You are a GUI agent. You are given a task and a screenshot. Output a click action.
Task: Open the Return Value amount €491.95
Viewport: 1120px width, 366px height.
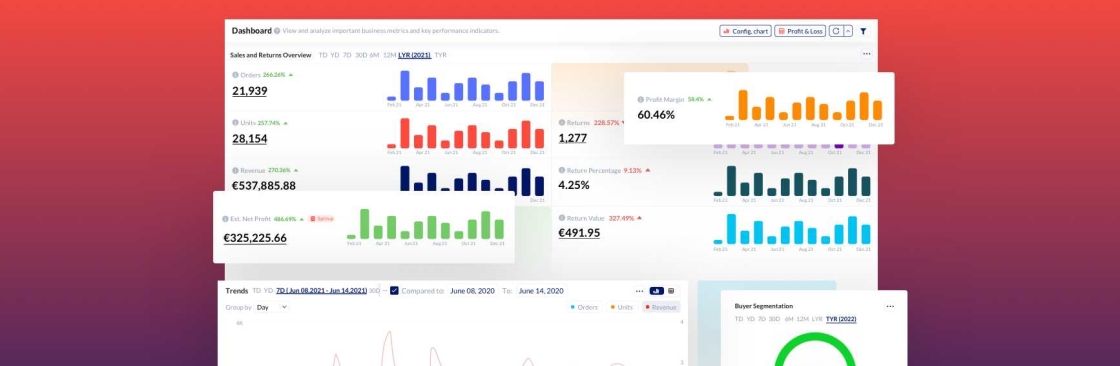pos(579,233)
